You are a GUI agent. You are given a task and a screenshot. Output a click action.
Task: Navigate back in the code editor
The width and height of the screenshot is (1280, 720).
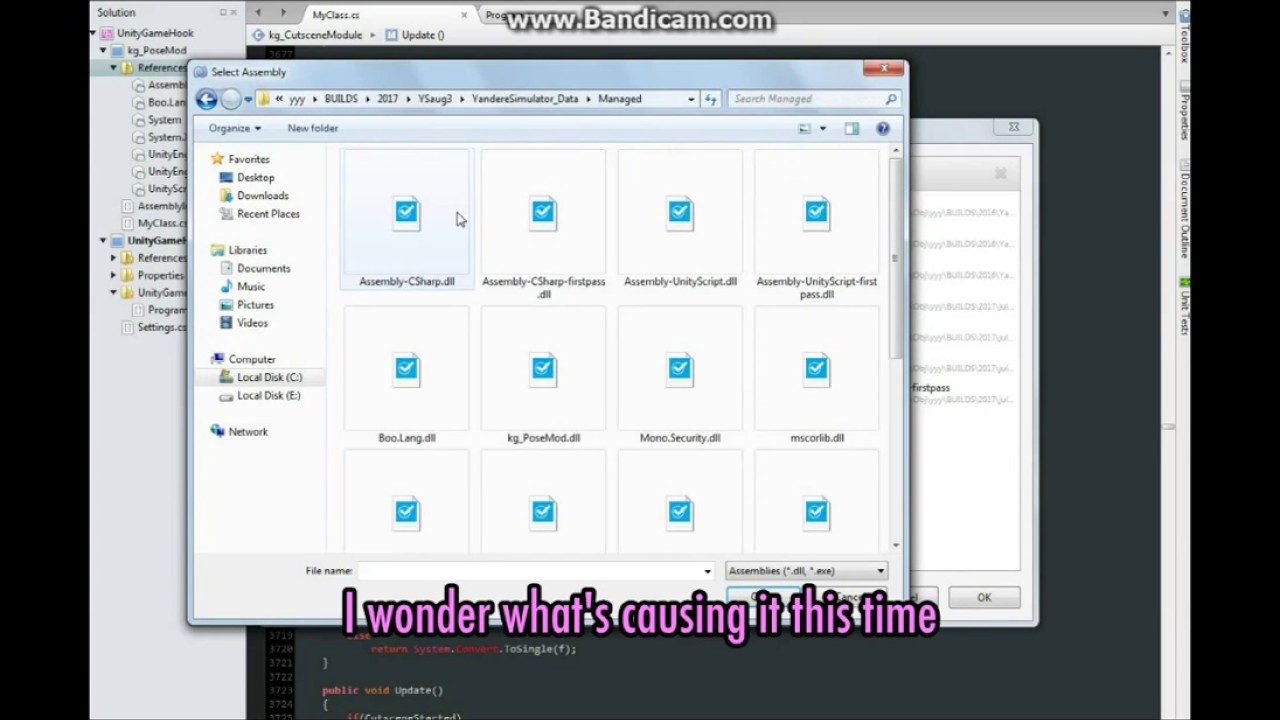[x=259, y=13]
